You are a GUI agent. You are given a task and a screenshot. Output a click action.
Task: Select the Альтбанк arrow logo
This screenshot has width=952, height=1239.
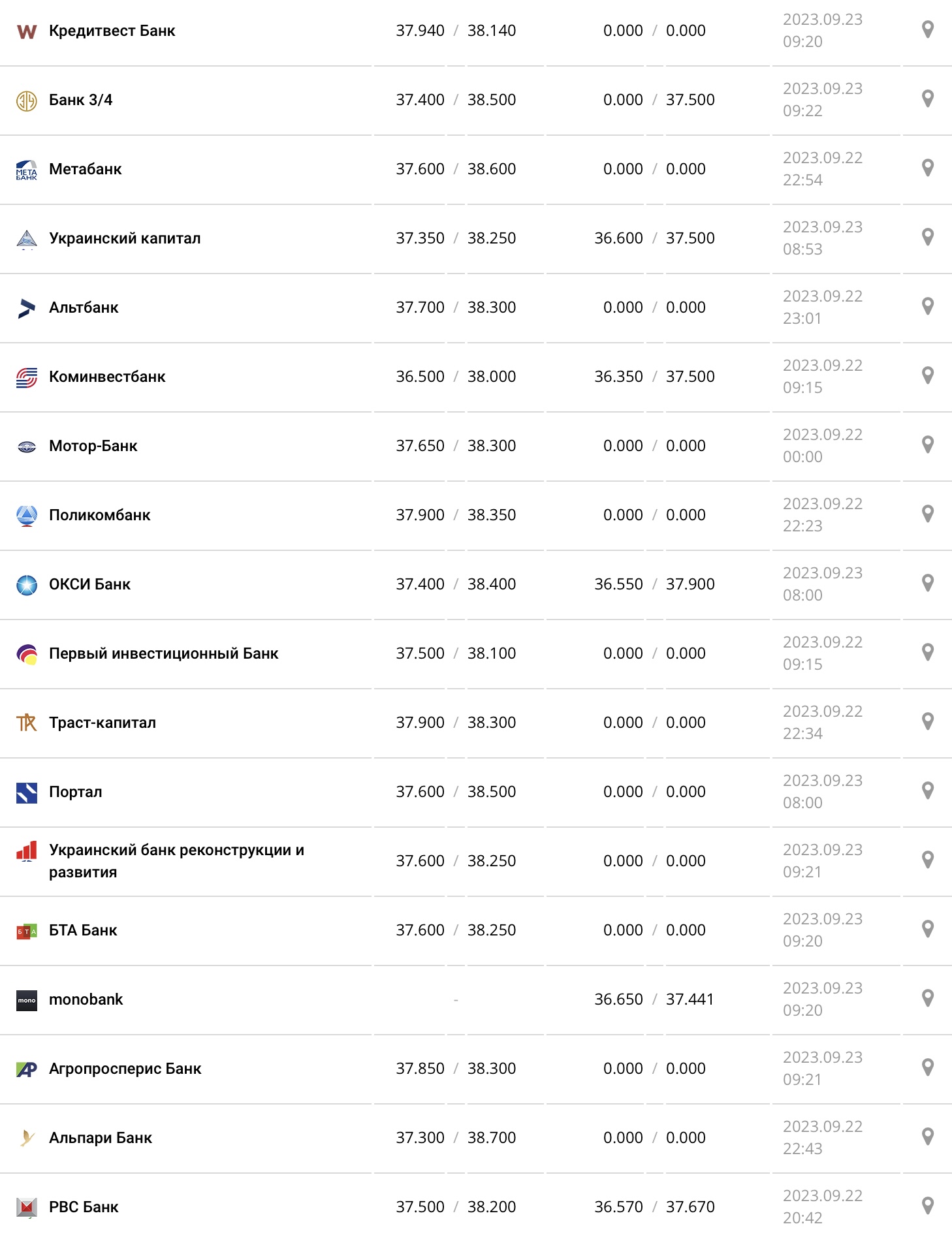point(26,307)
